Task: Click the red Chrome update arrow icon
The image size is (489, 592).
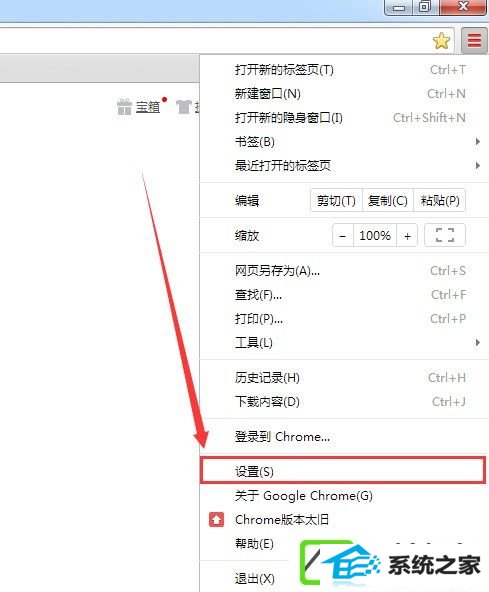Action: 216,520
